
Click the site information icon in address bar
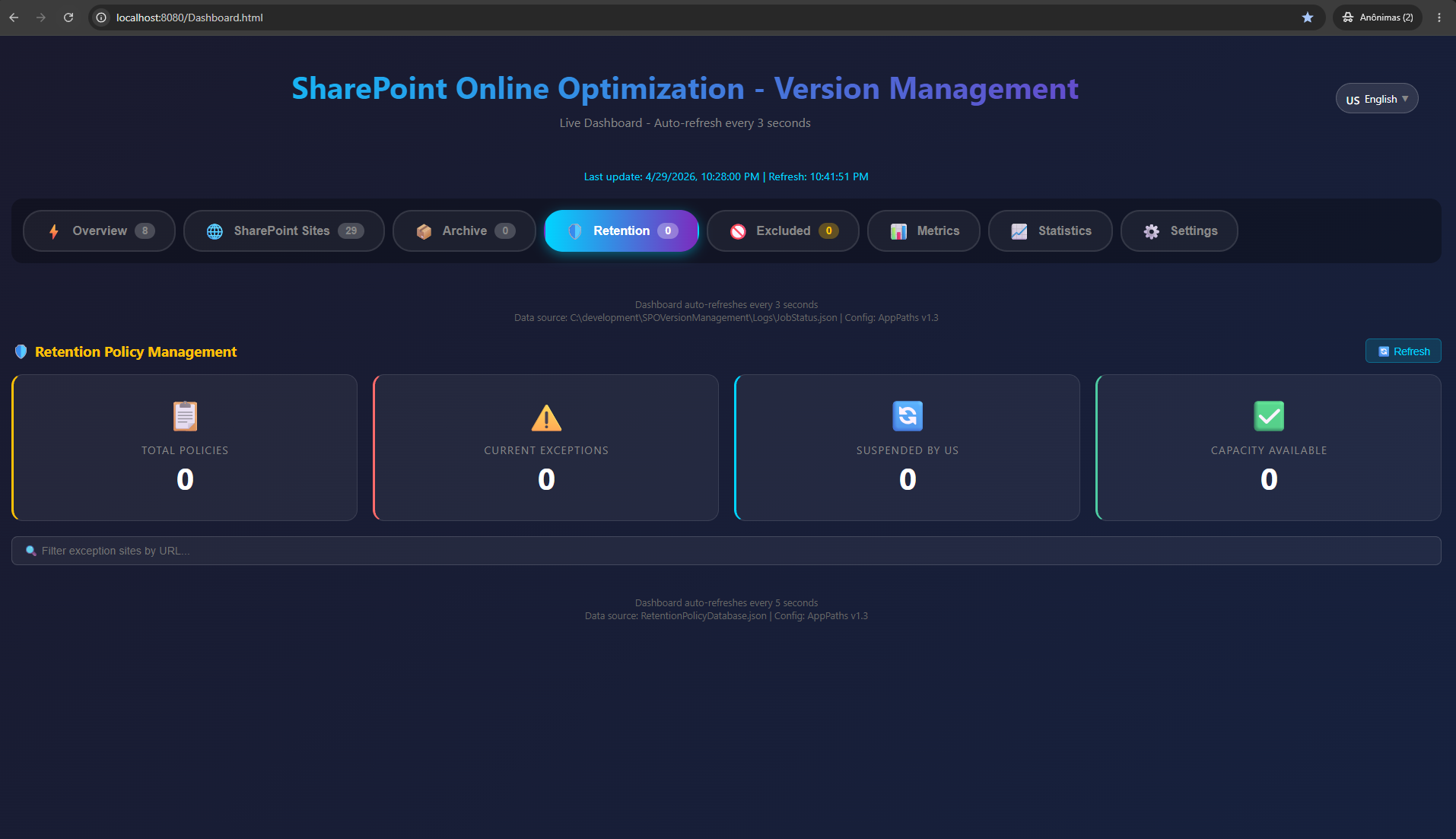click(x=101, y=17)
